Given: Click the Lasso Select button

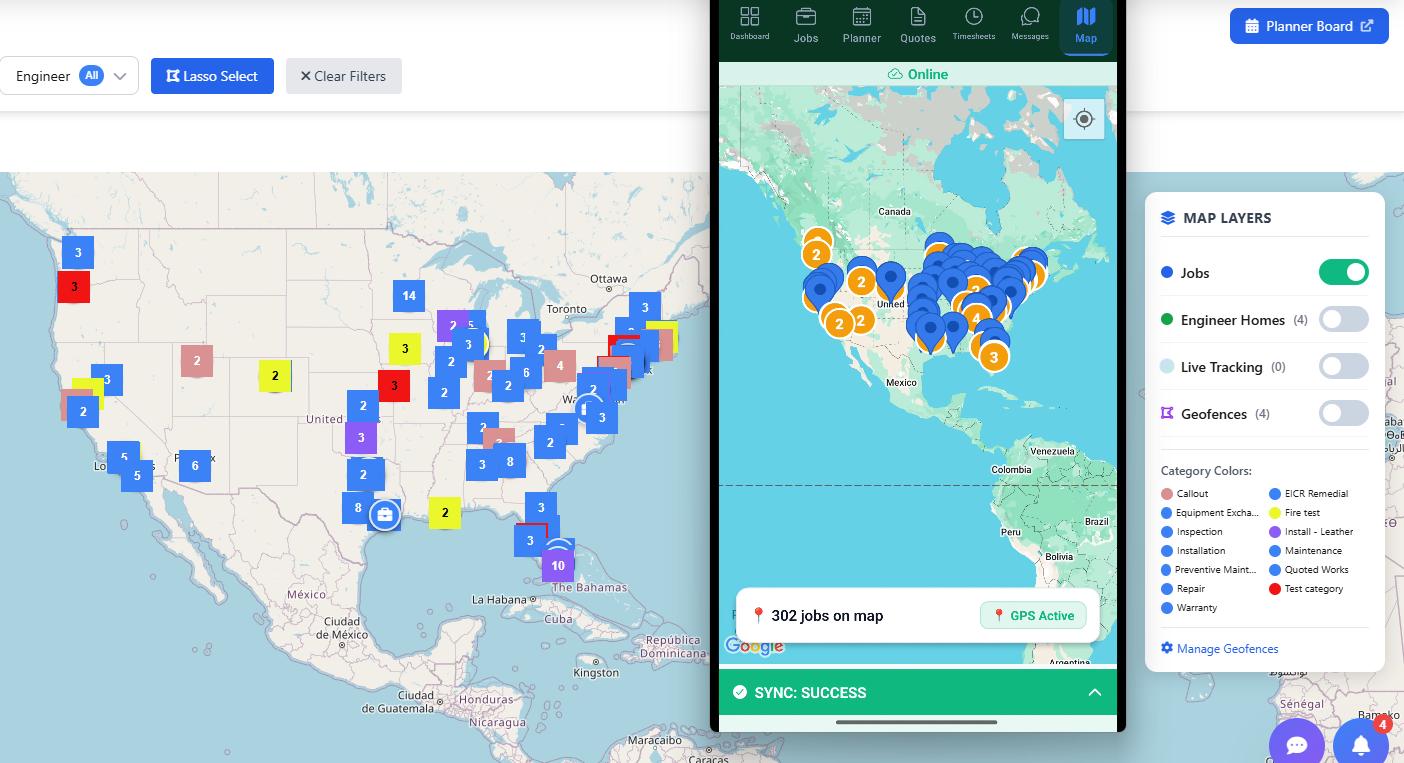Looking at the screenshot, I should click(x=212, y=76).
